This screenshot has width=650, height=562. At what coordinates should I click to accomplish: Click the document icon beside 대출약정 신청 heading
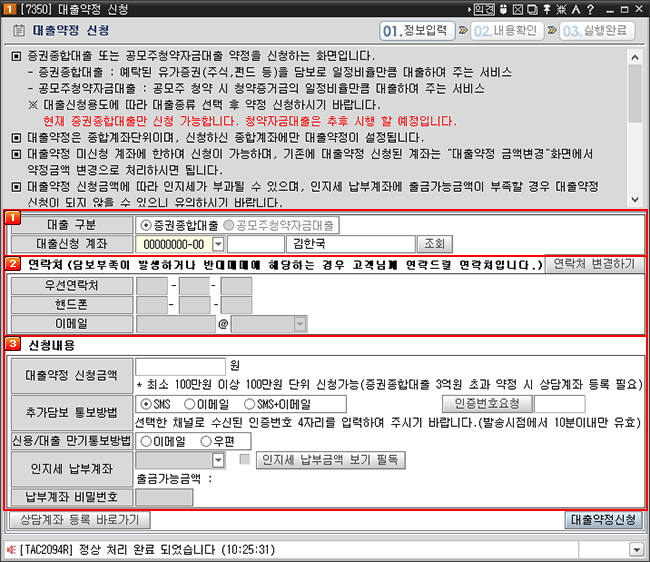18,30
